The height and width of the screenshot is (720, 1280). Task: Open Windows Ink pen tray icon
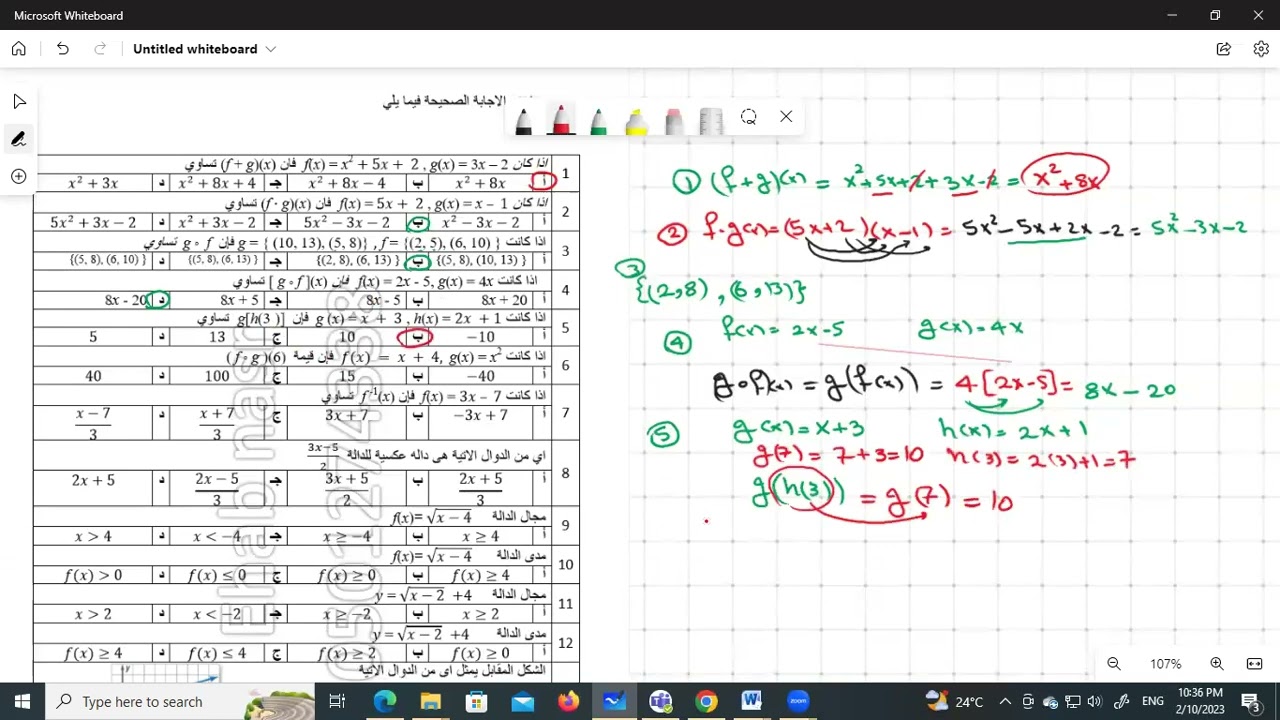pyautogui.click(x=1122, y=701)
